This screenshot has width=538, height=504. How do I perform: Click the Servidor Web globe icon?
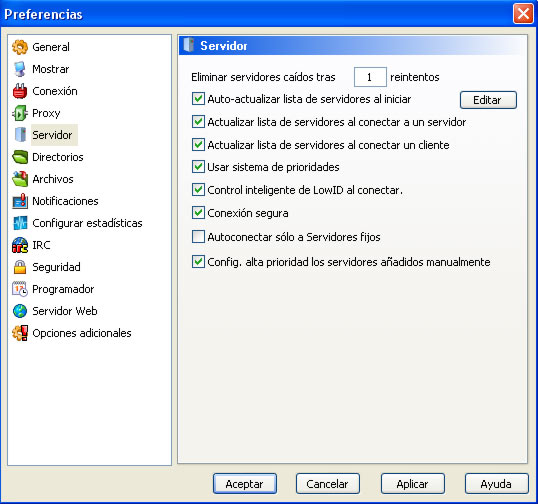20,311
